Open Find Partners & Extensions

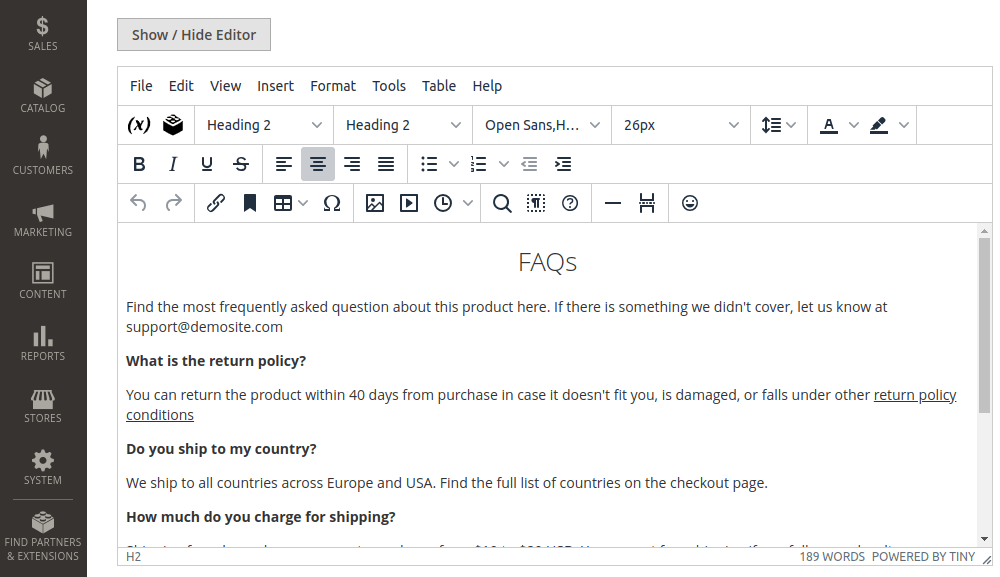43,536
